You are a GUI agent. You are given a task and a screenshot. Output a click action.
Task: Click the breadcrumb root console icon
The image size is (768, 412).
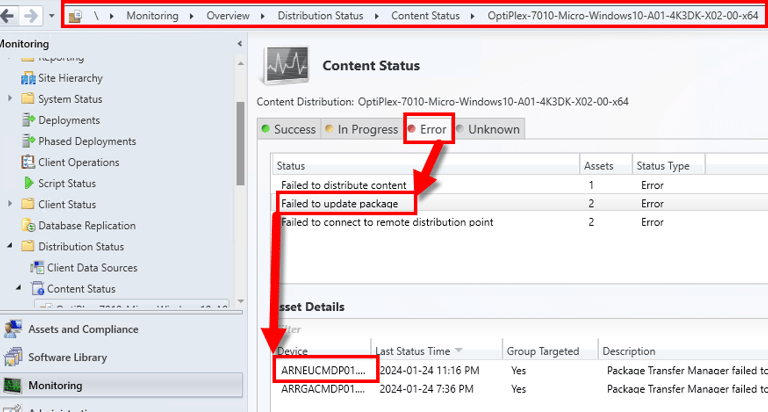pyautogui.click(x=75, y=16)
